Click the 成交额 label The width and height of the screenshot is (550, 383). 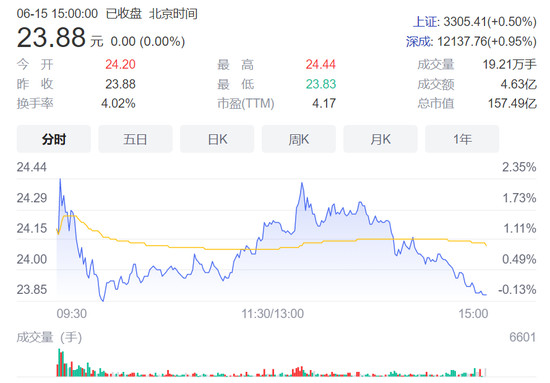[436, 84]
